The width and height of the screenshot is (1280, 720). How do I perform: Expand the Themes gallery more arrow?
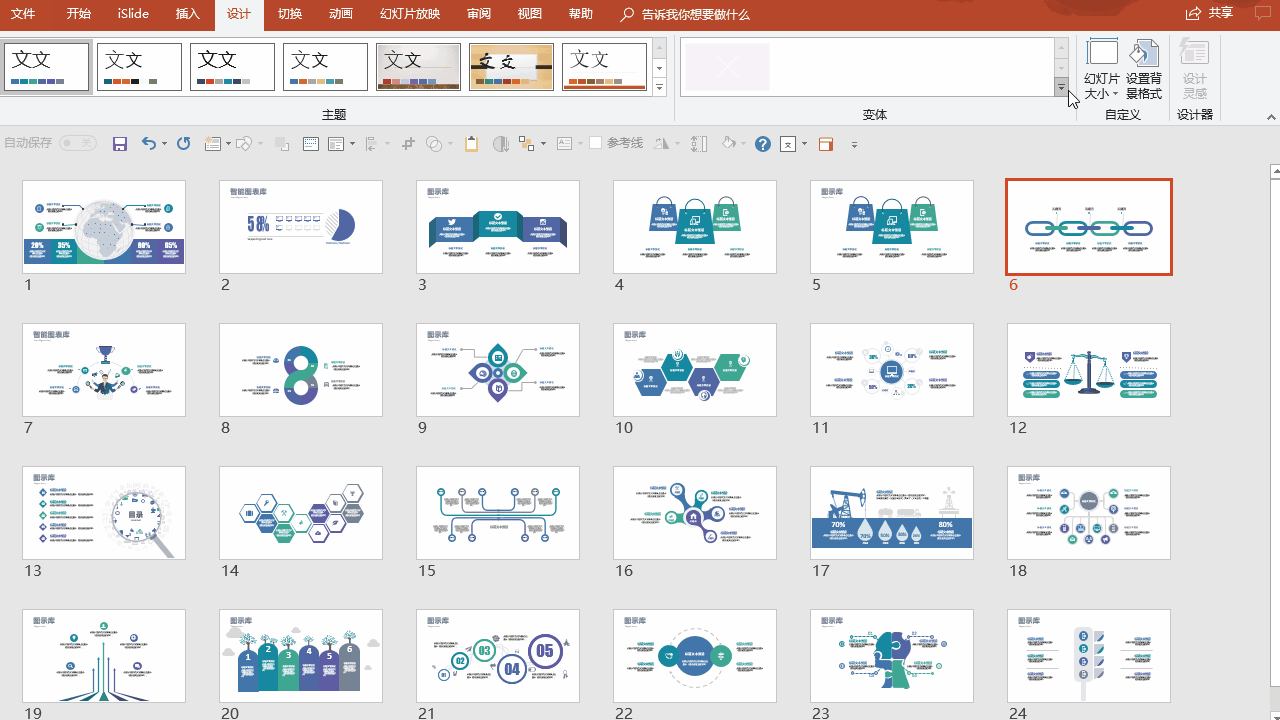[x=659, y=89]
